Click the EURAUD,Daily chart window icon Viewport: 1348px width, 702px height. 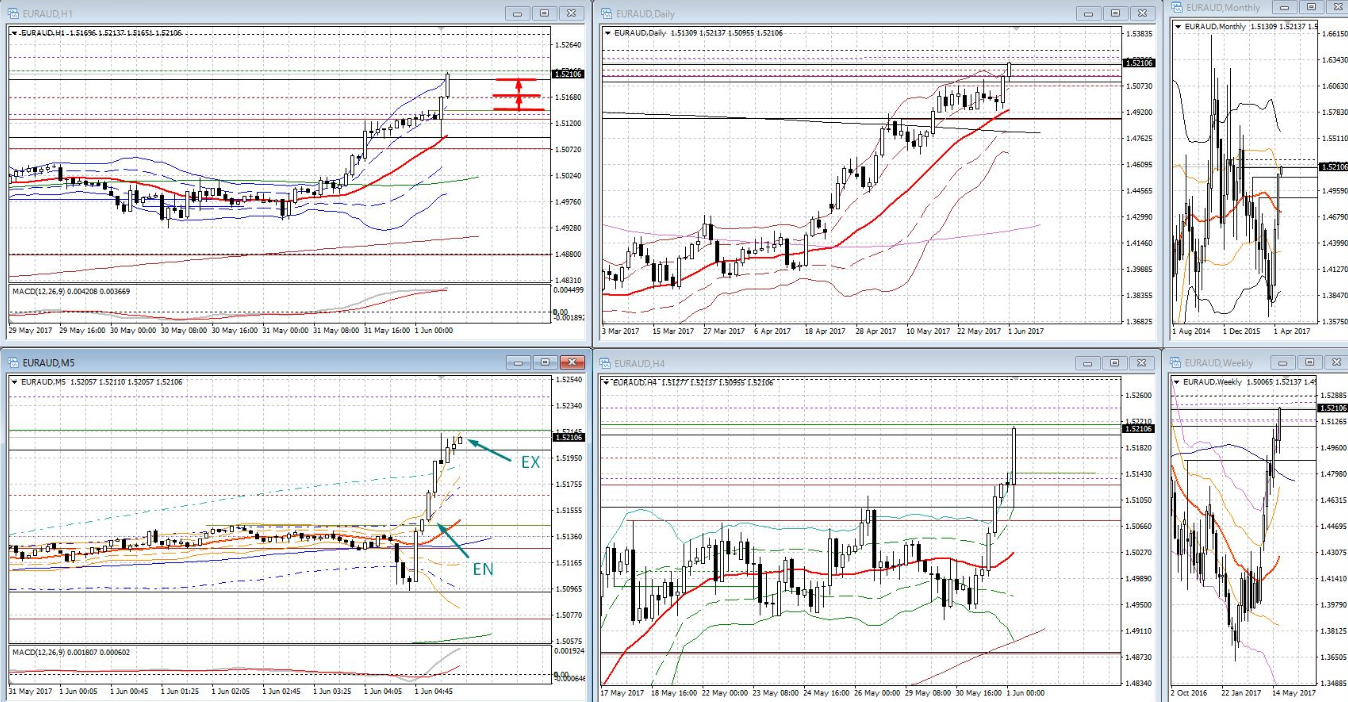click(x=606, y=13)
